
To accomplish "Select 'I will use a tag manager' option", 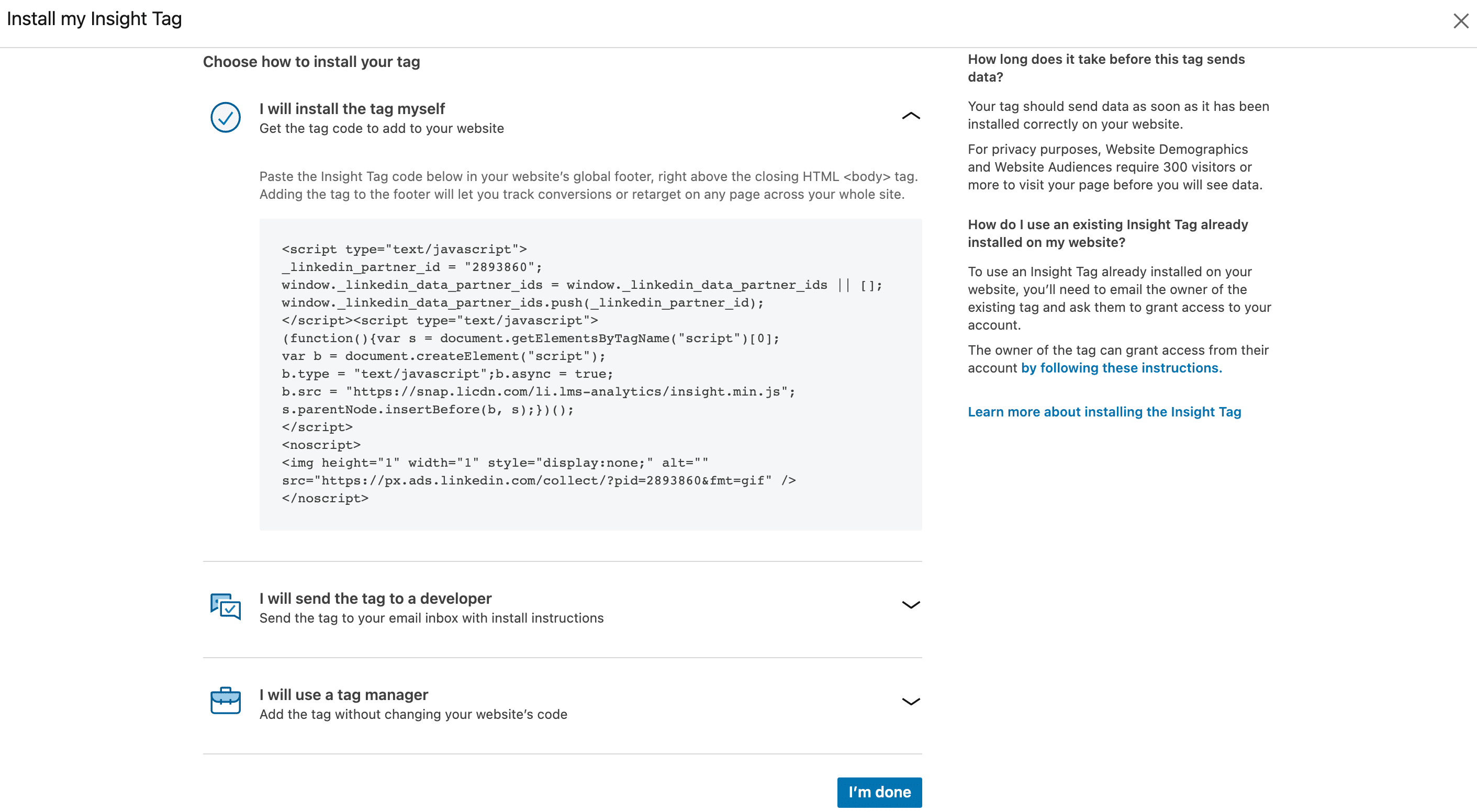I will pos(343,695).
